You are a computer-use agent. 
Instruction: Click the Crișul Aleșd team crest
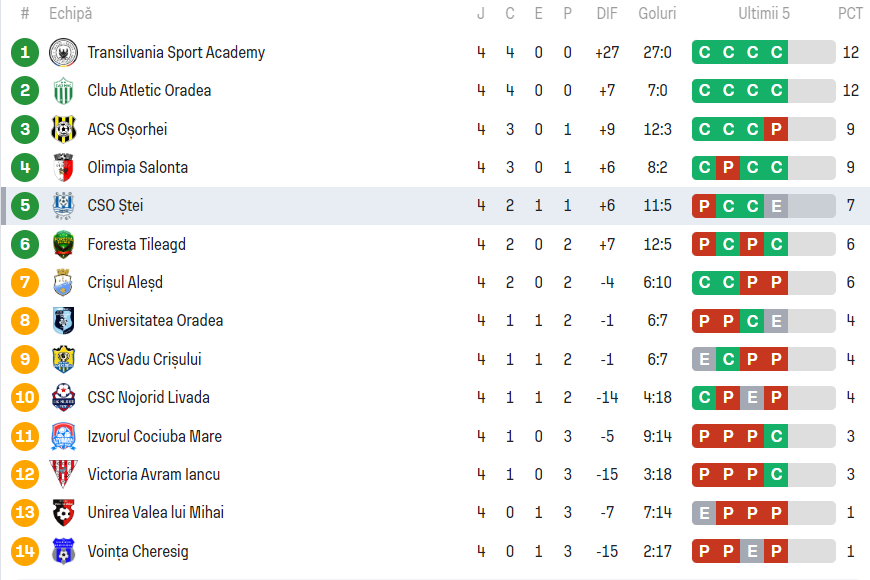pyautogui.click(x=64, y=283)
